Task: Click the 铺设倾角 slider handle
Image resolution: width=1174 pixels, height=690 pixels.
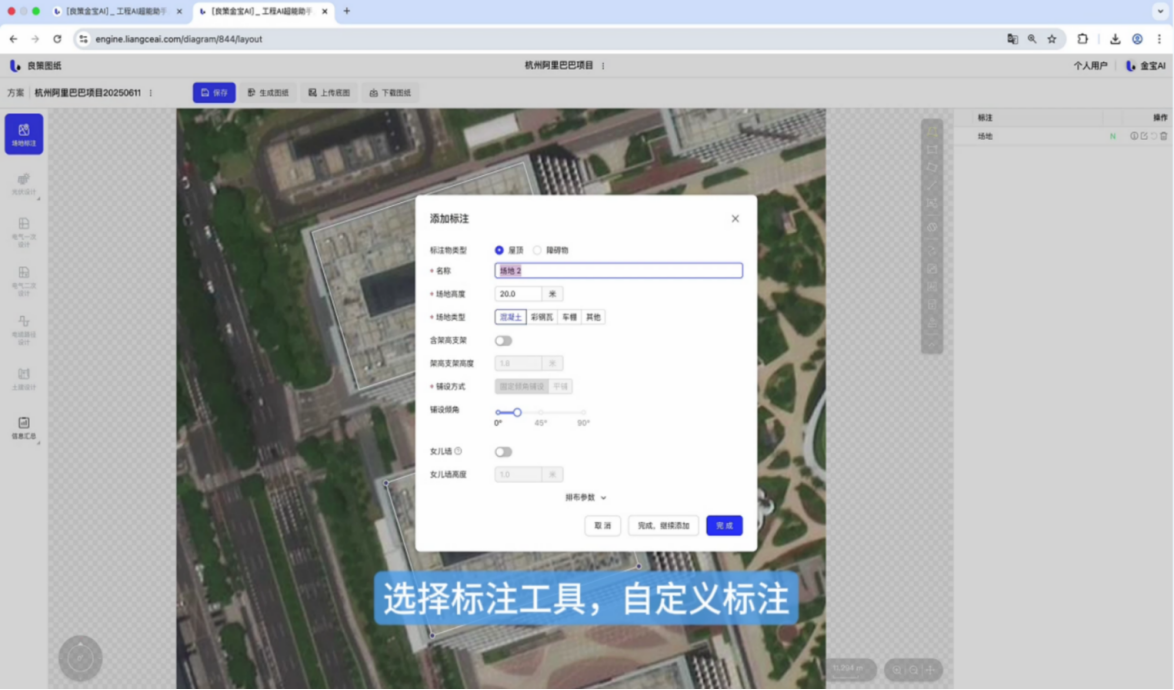Action: coord(517,412)
